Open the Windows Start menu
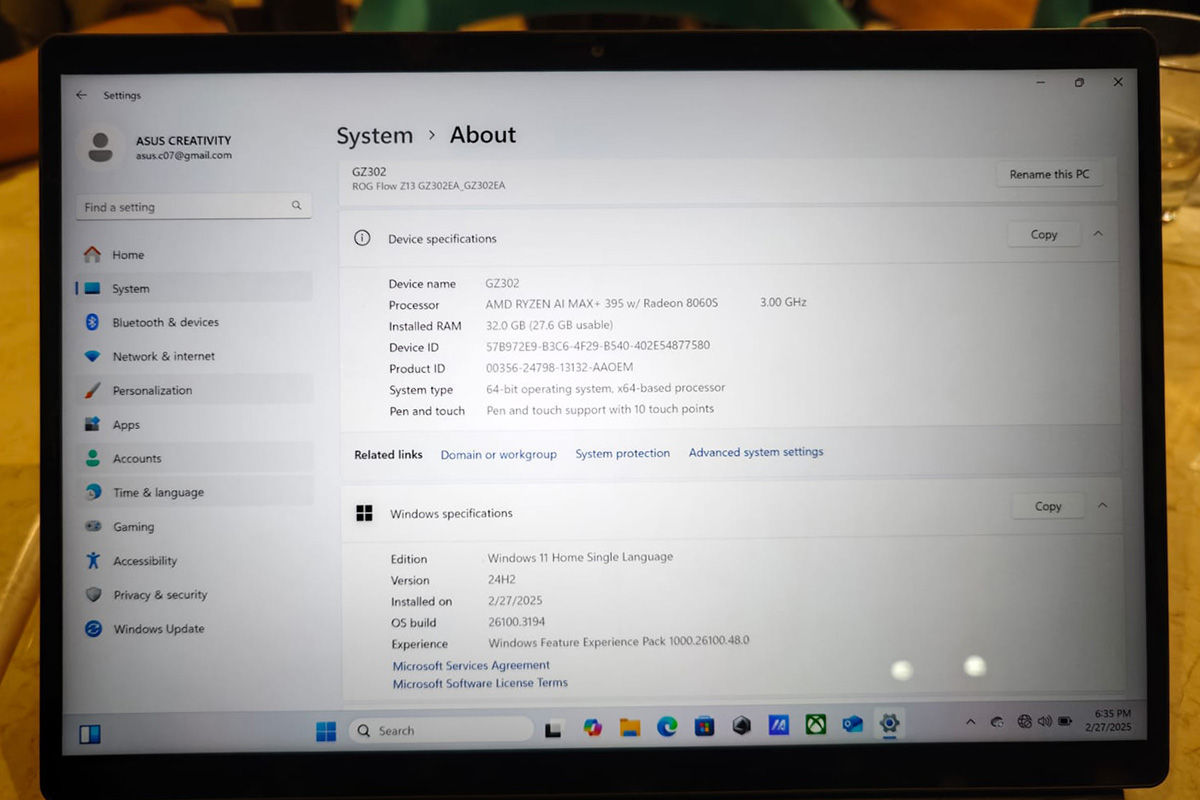Screen dimensions: 1200x800 [x=326, y=731]
